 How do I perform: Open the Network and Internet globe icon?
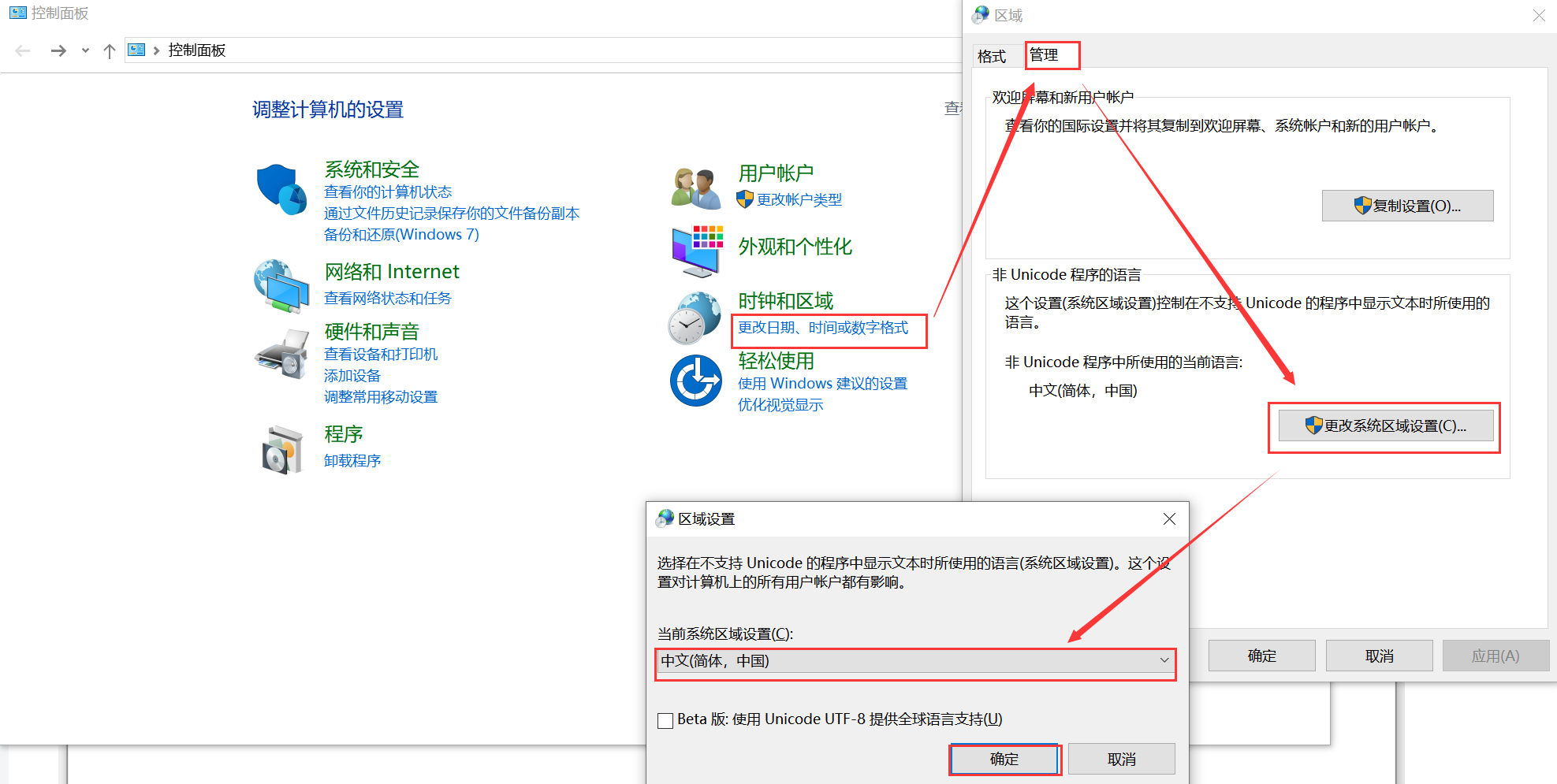point(281,286)
